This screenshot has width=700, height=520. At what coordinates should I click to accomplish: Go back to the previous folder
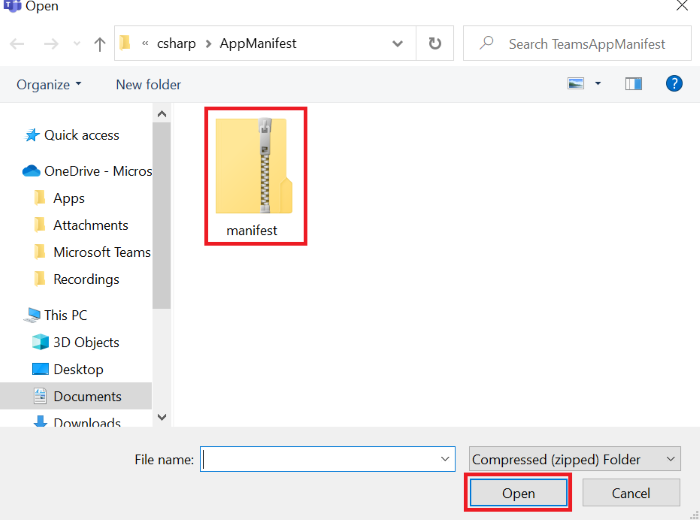click(x=17, y=44)
